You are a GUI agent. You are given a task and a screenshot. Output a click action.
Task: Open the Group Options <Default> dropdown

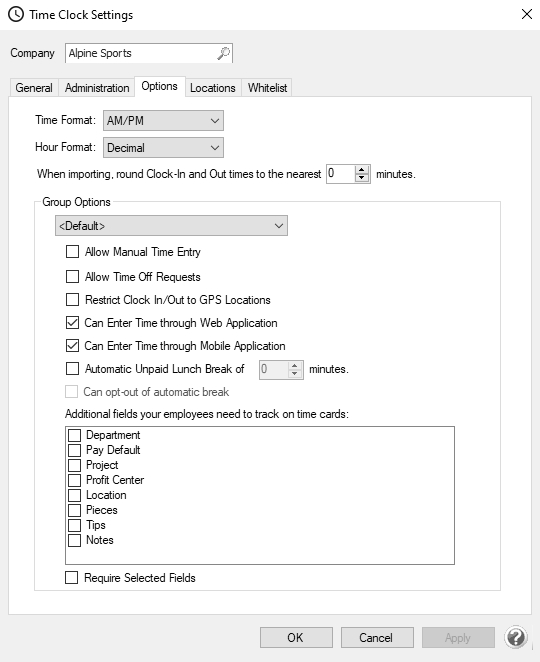(x=171, y=226)
